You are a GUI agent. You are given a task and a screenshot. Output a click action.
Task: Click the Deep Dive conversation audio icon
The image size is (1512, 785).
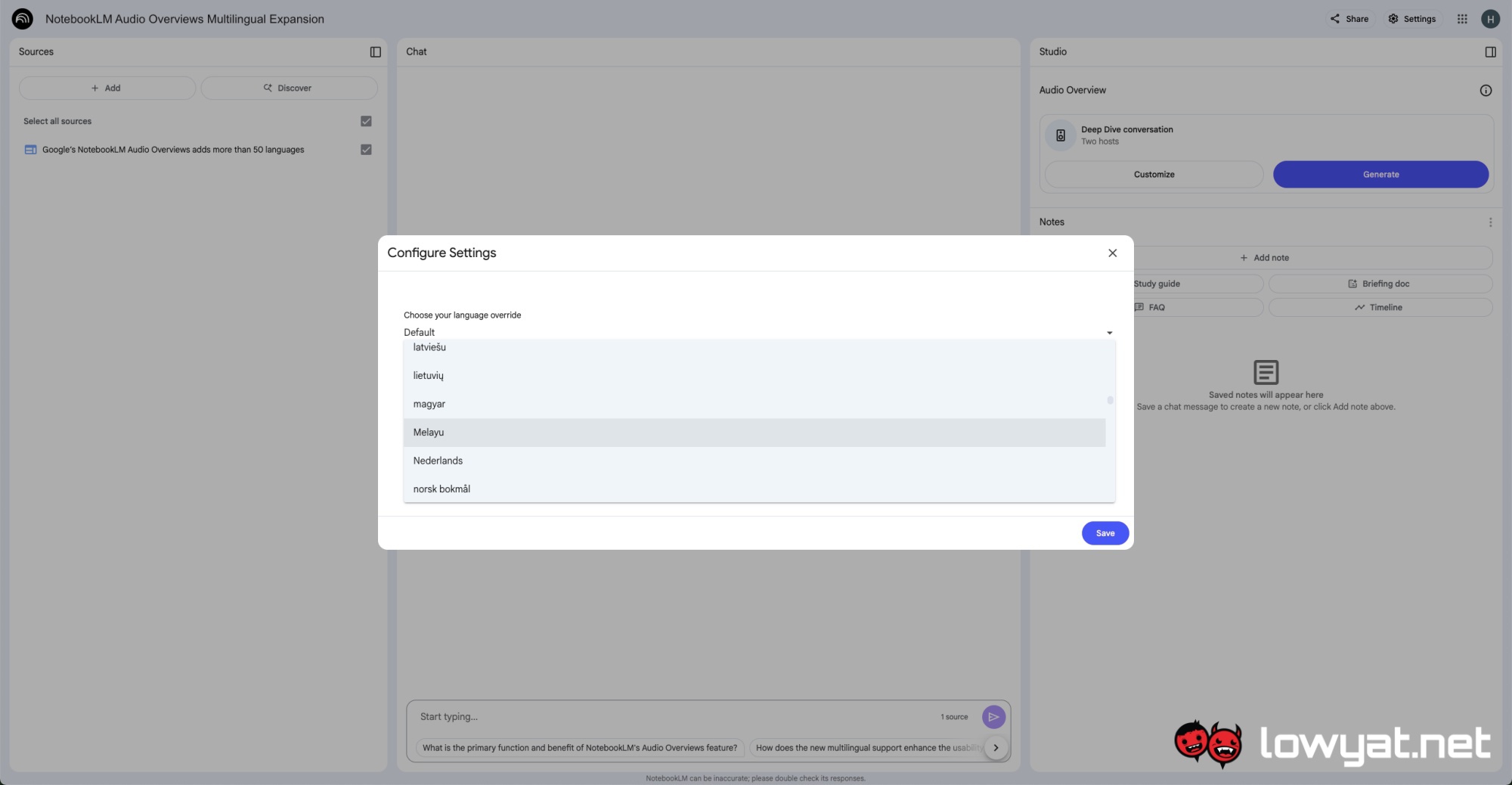click(1061, 135)
